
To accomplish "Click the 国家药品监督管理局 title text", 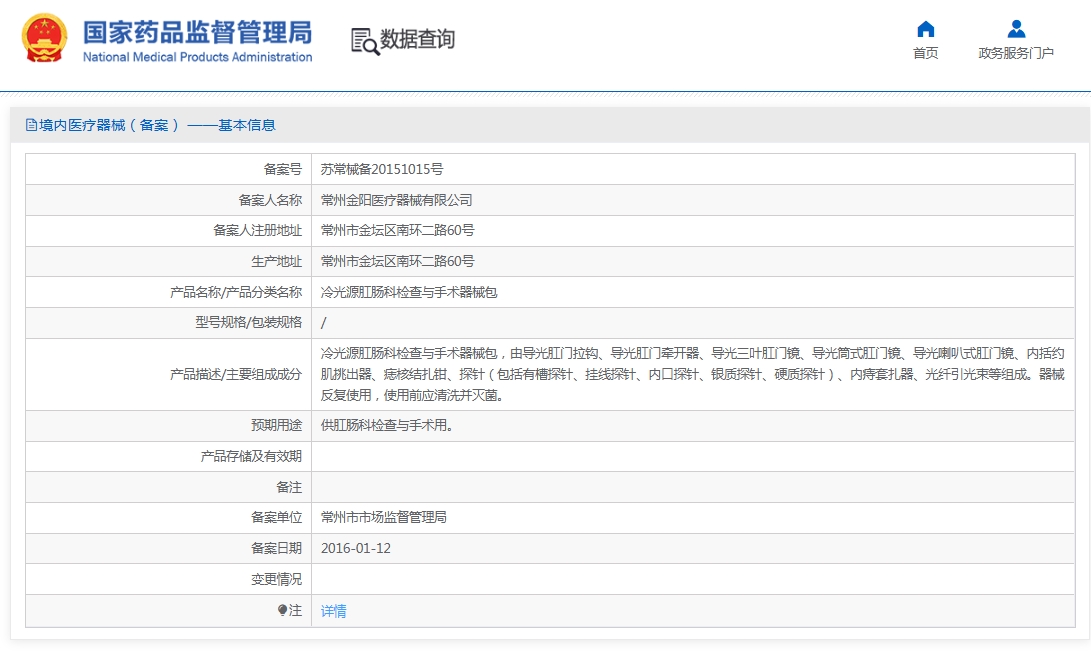I will (198, 32).
